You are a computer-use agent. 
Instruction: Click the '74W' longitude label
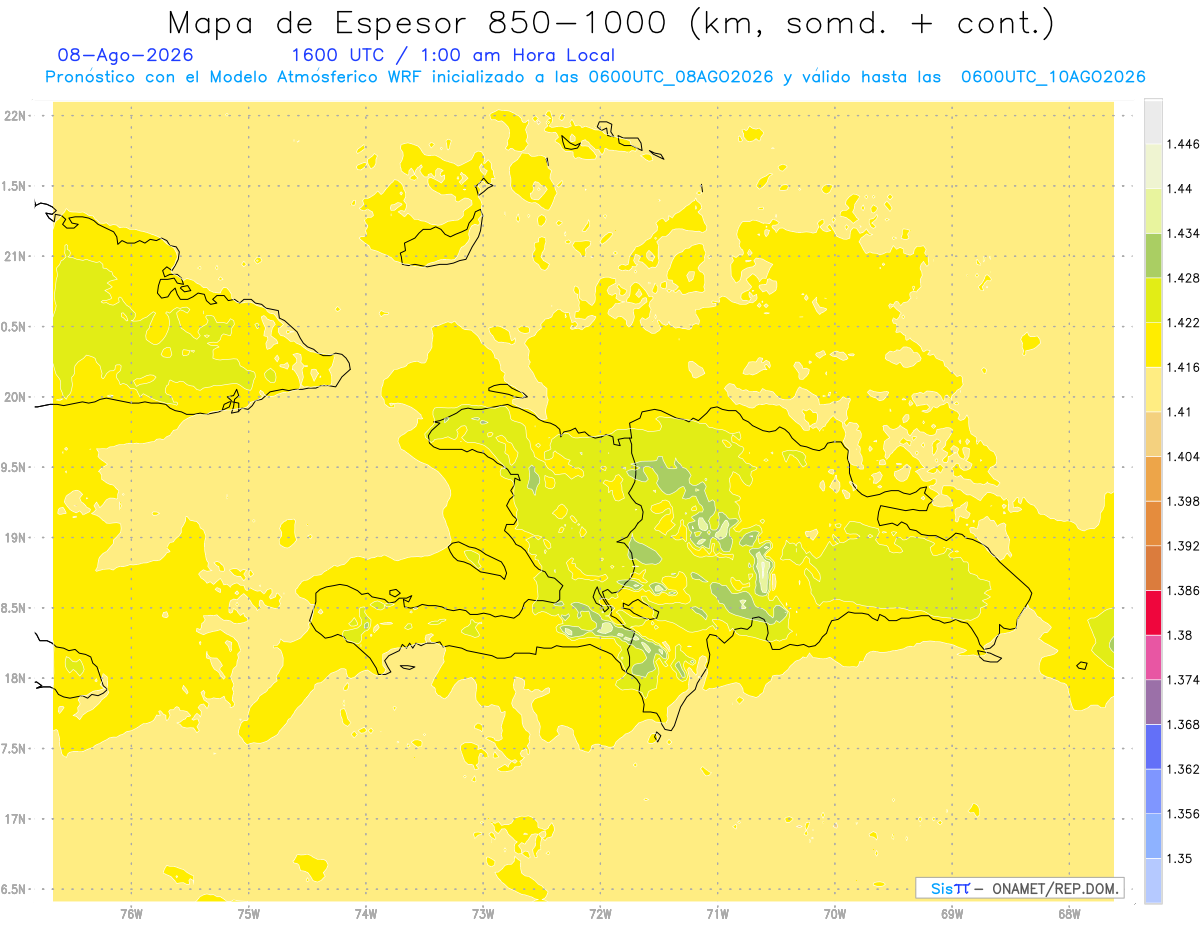coord(366,914)
